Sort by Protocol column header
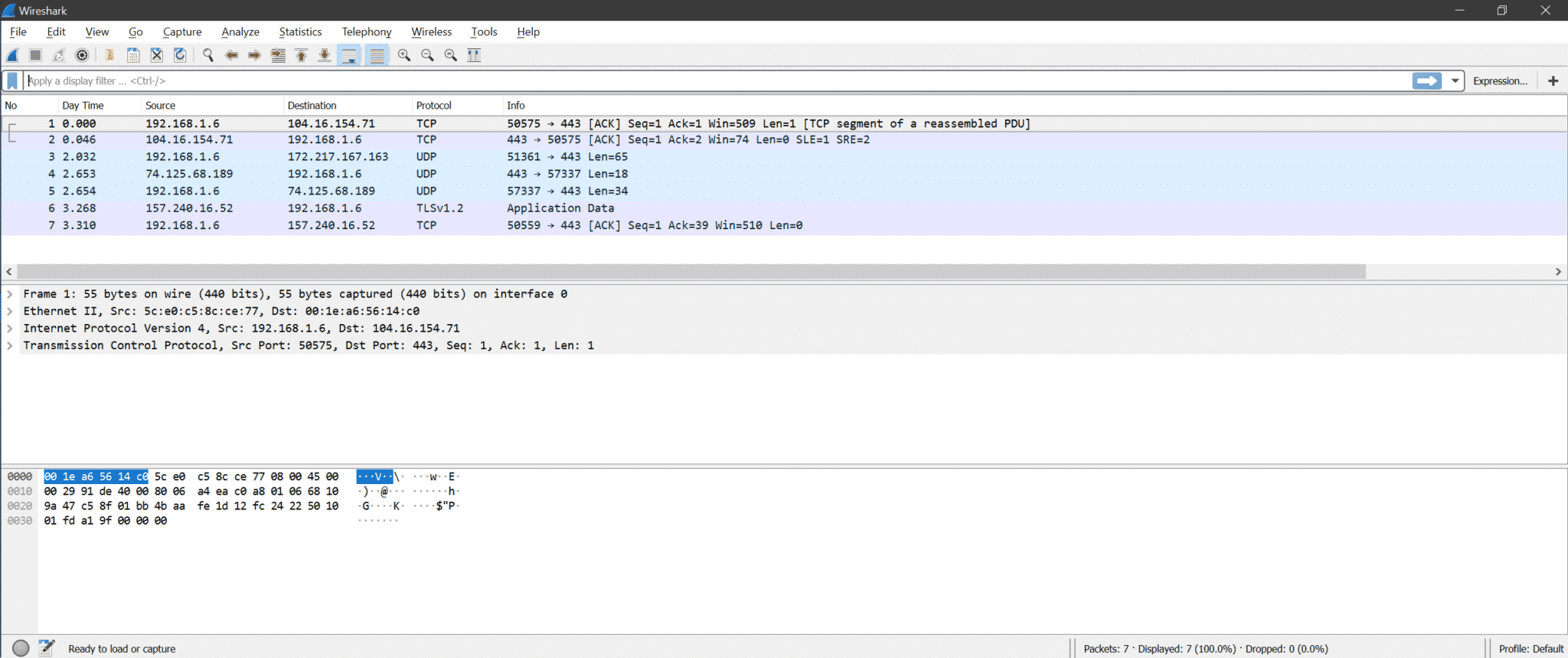 [457, 106]
